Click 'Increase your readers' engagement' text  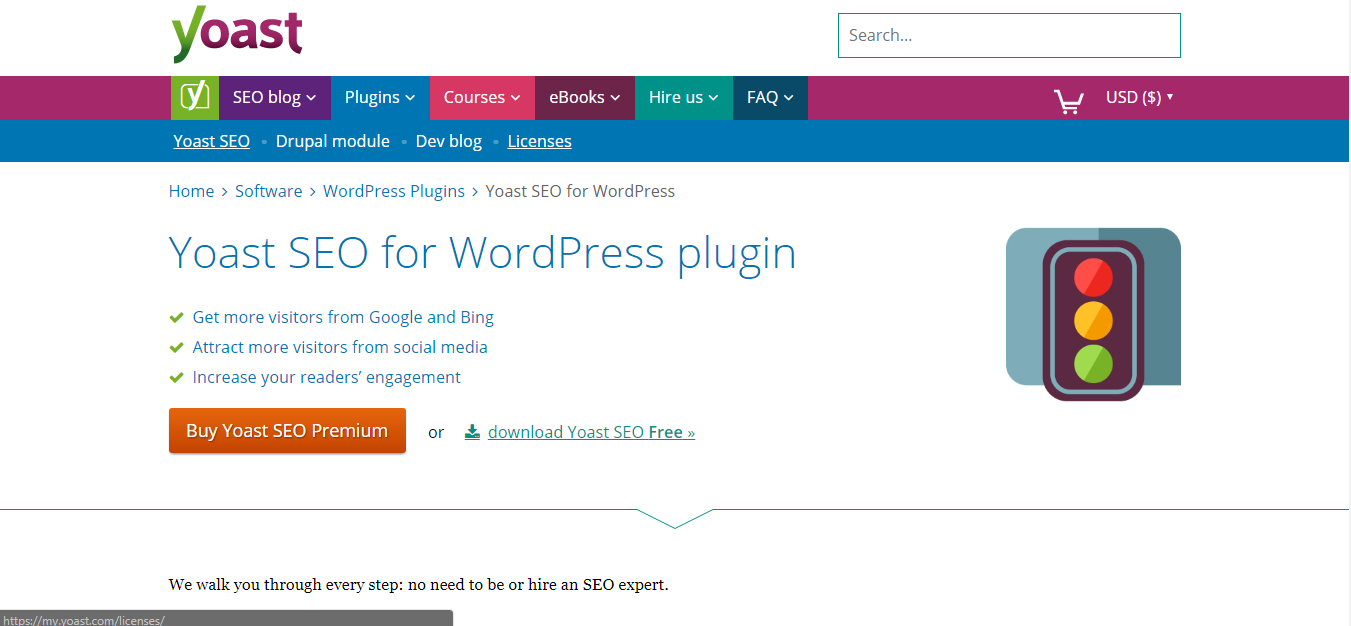pyautogui.click(x=327, y=377)
